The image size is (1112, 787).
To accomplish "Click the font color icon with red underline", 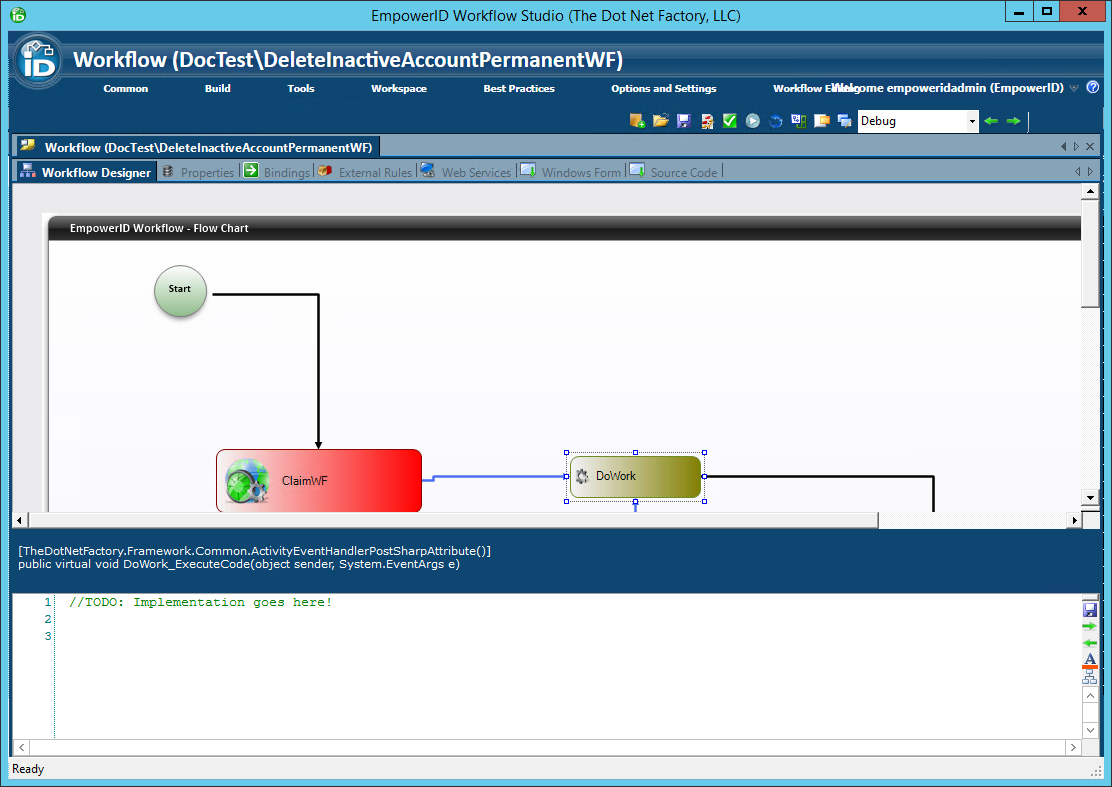I will pyautogui.click(x=1089, y=660).
